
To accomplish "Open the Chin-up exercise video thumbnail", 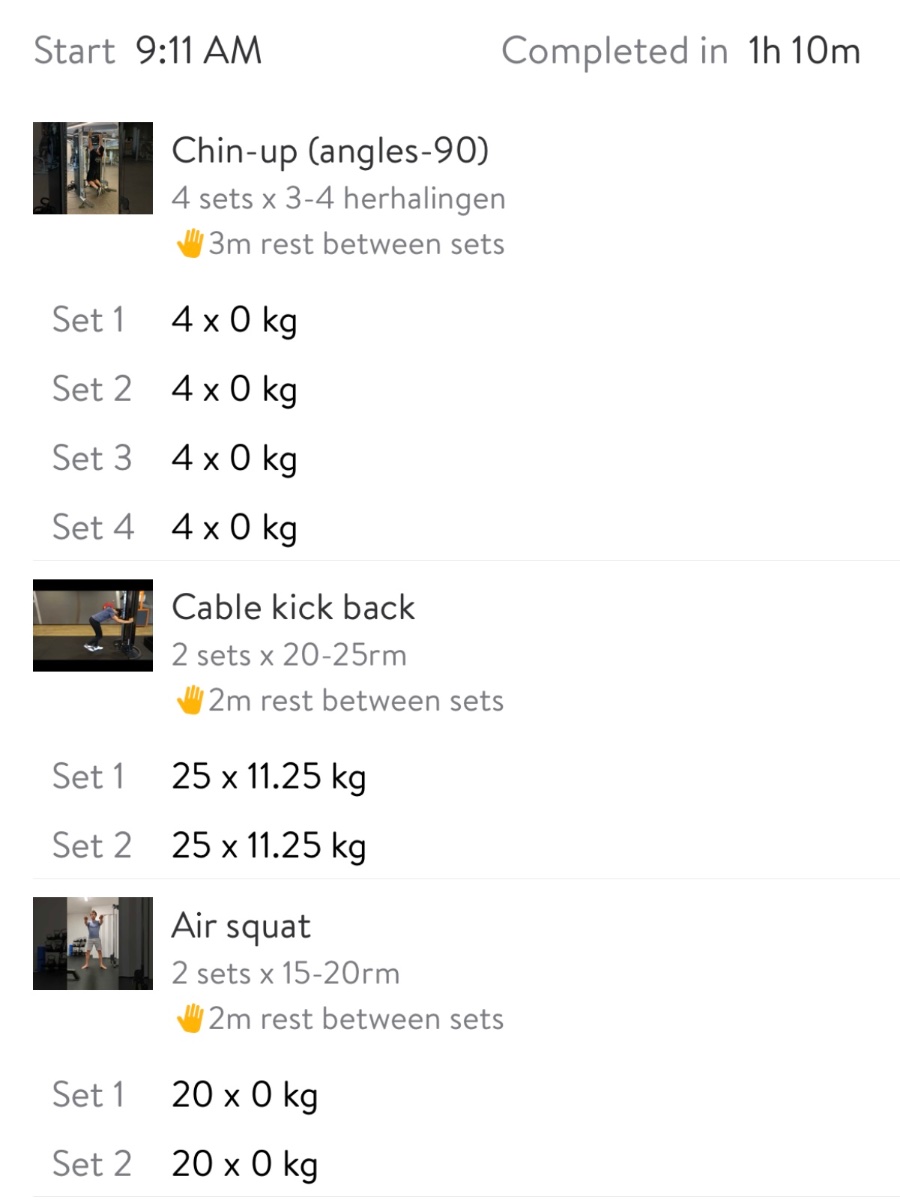I will coord(93,168).
